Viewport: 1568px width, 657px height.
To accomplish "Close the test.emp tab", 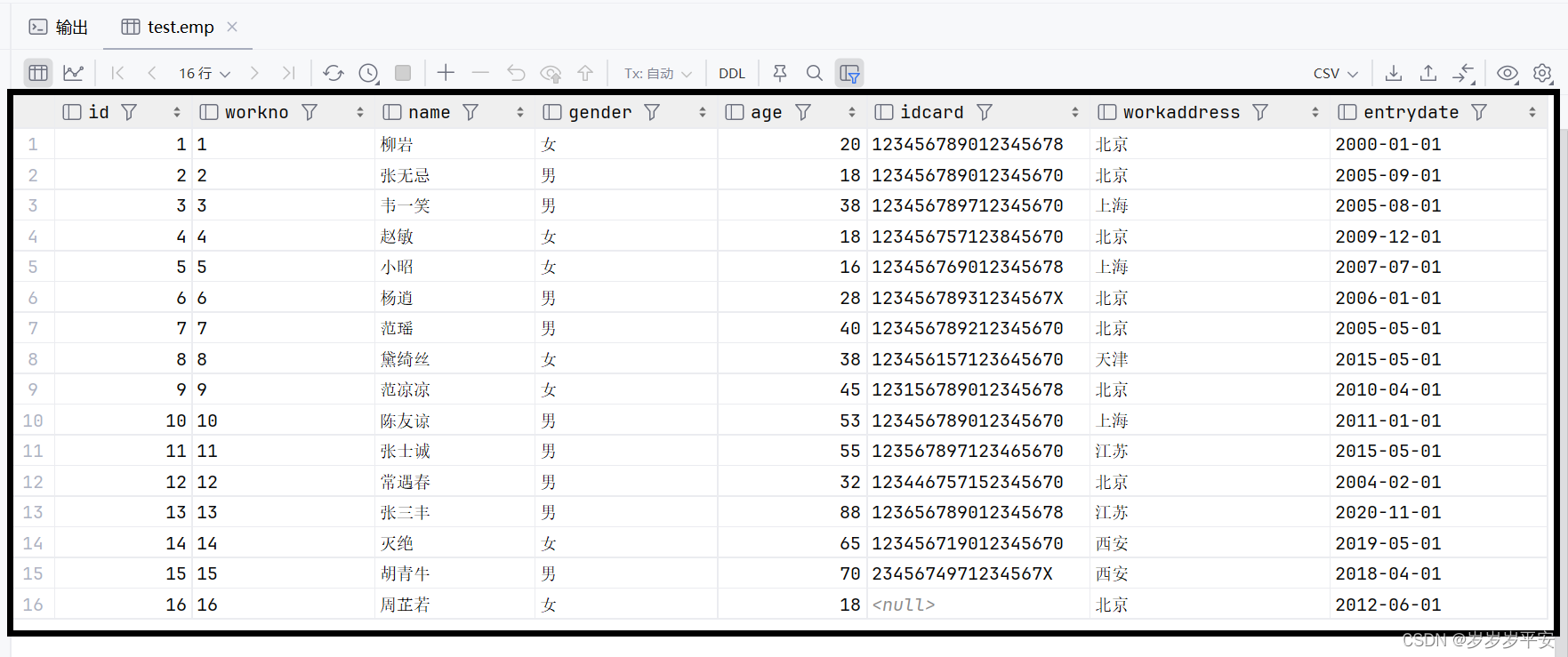I will tap(232, 27).
